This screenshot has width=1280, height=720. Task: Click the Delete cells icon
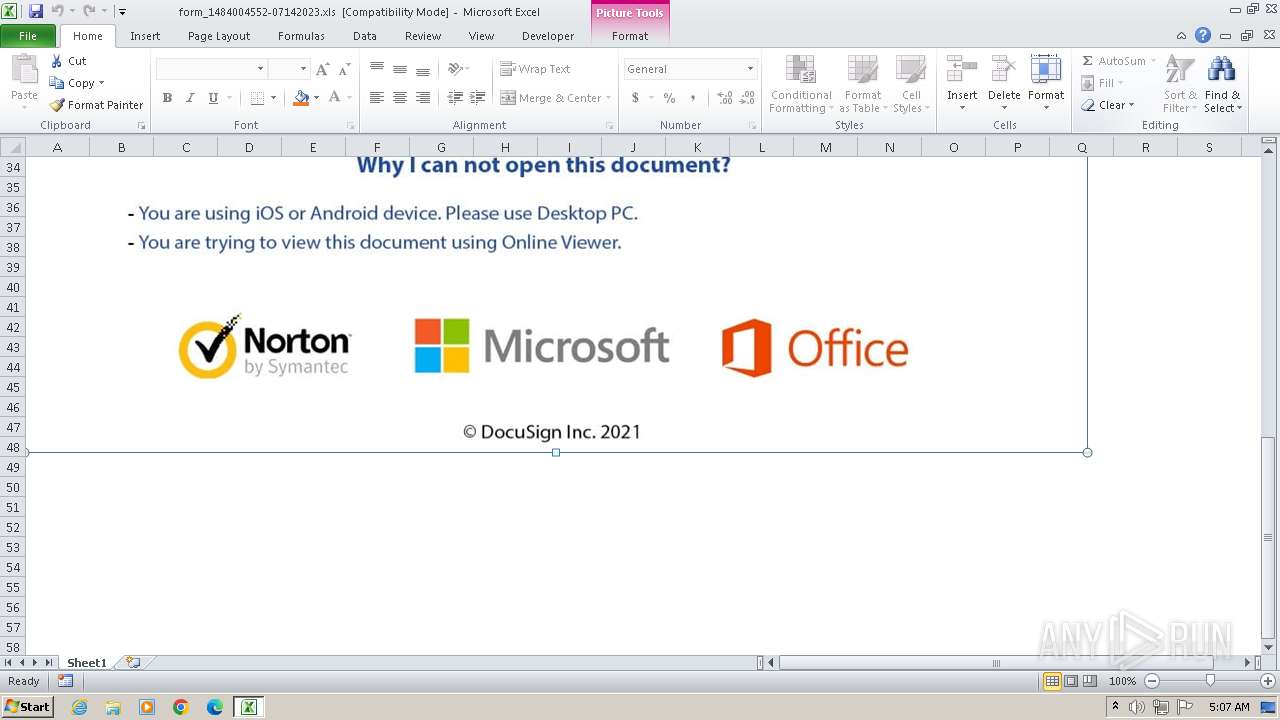pos(1004,70)
